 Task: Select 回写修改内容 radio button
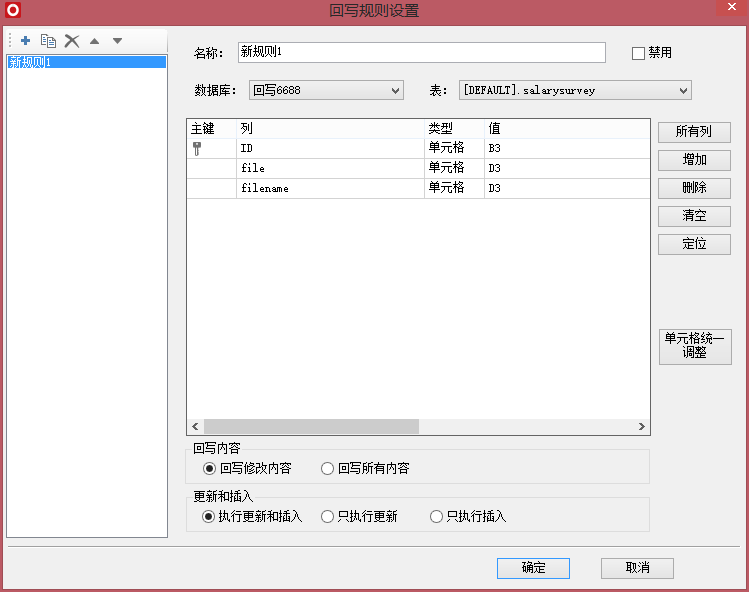click(x=209, y=469)
